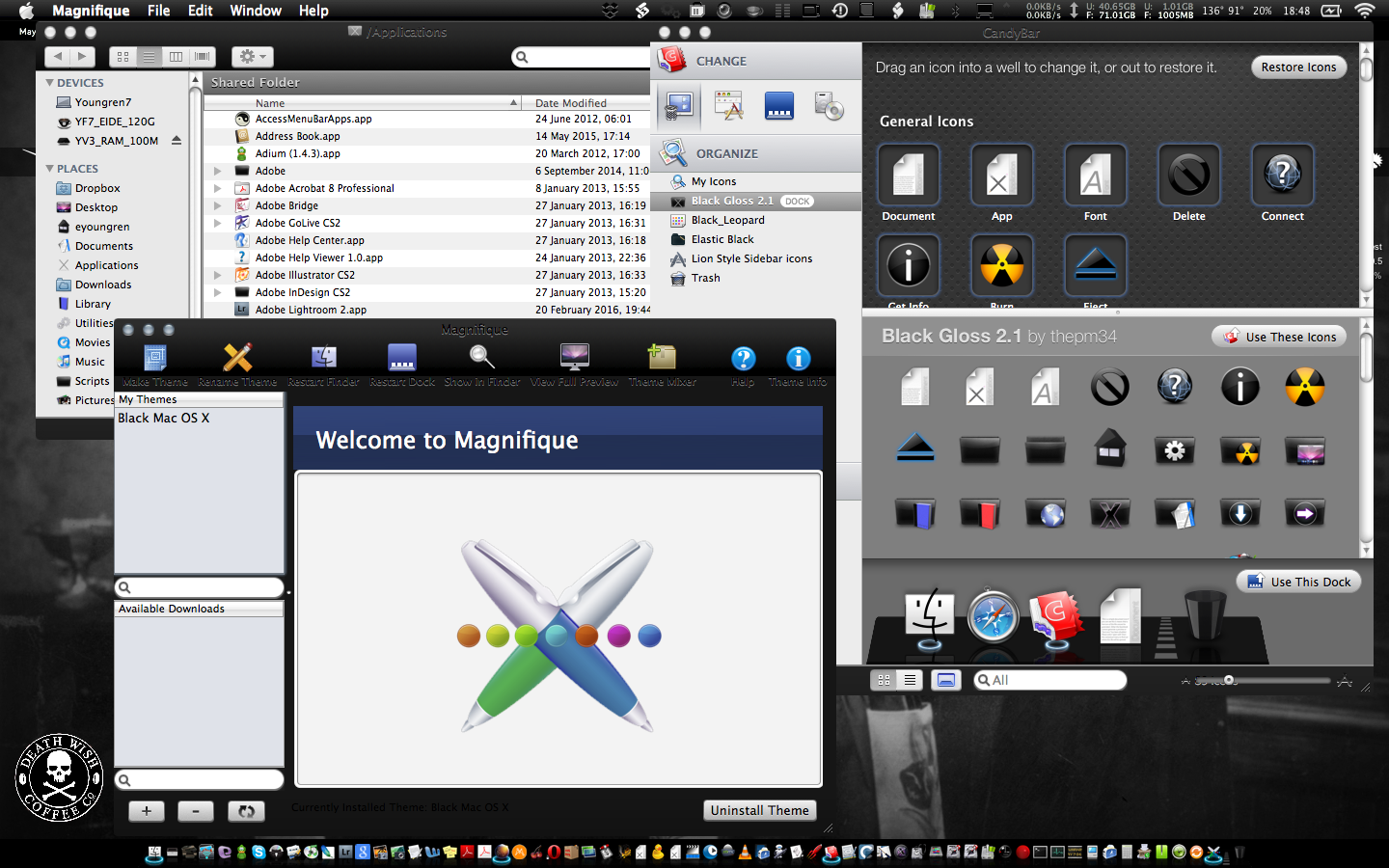Switch Finder to icon view
Viewport: 1389px width, 868px height.
coord(123,57)
